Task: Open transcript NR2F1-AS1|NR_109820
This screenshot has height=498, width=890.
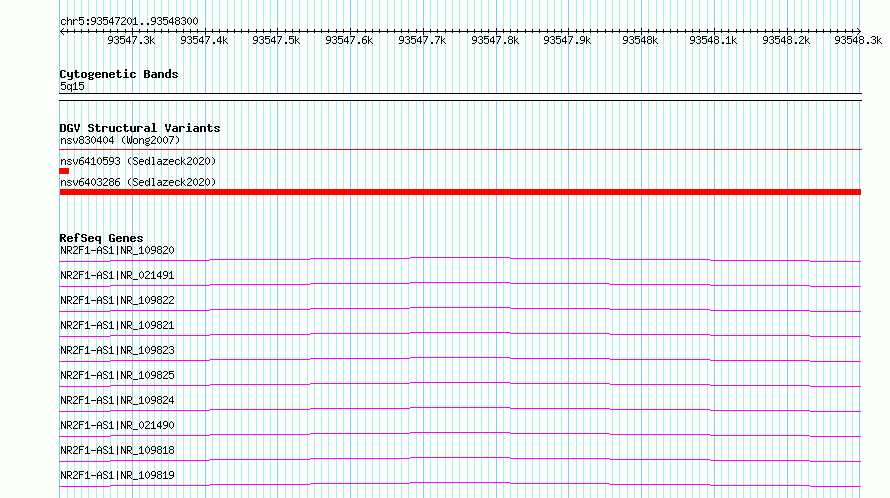Action: click(x=117, y=250)
